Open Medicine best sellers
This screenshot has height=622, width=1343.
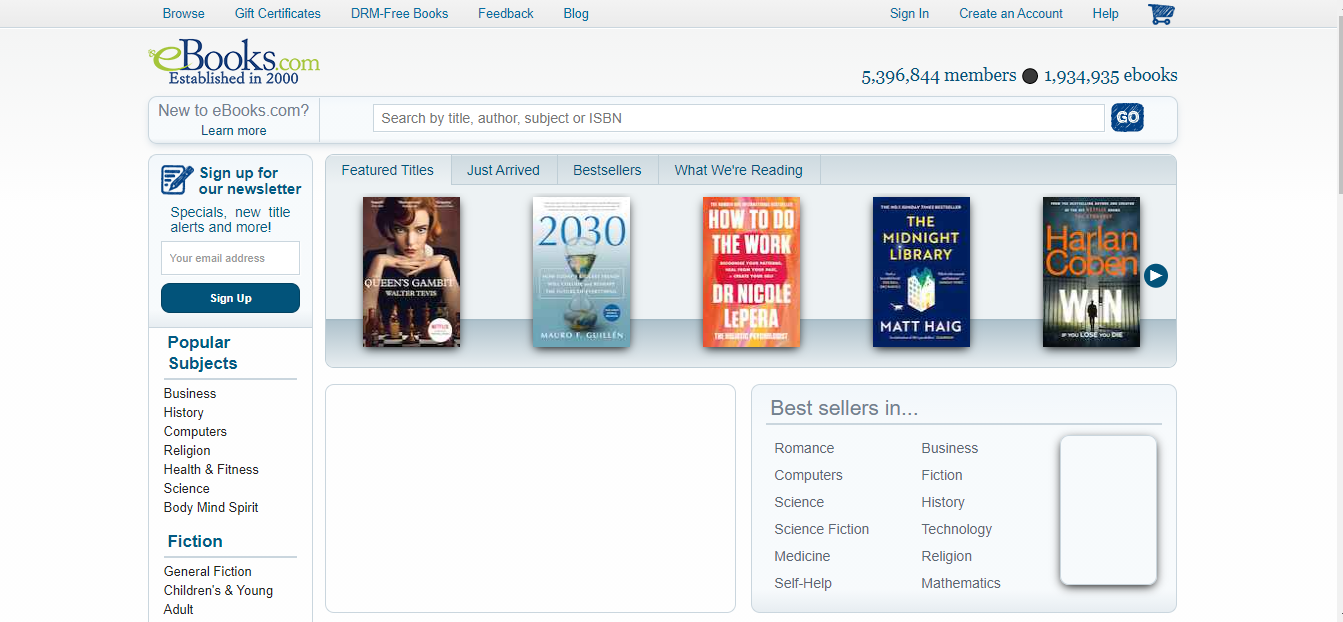click(802, 556)
